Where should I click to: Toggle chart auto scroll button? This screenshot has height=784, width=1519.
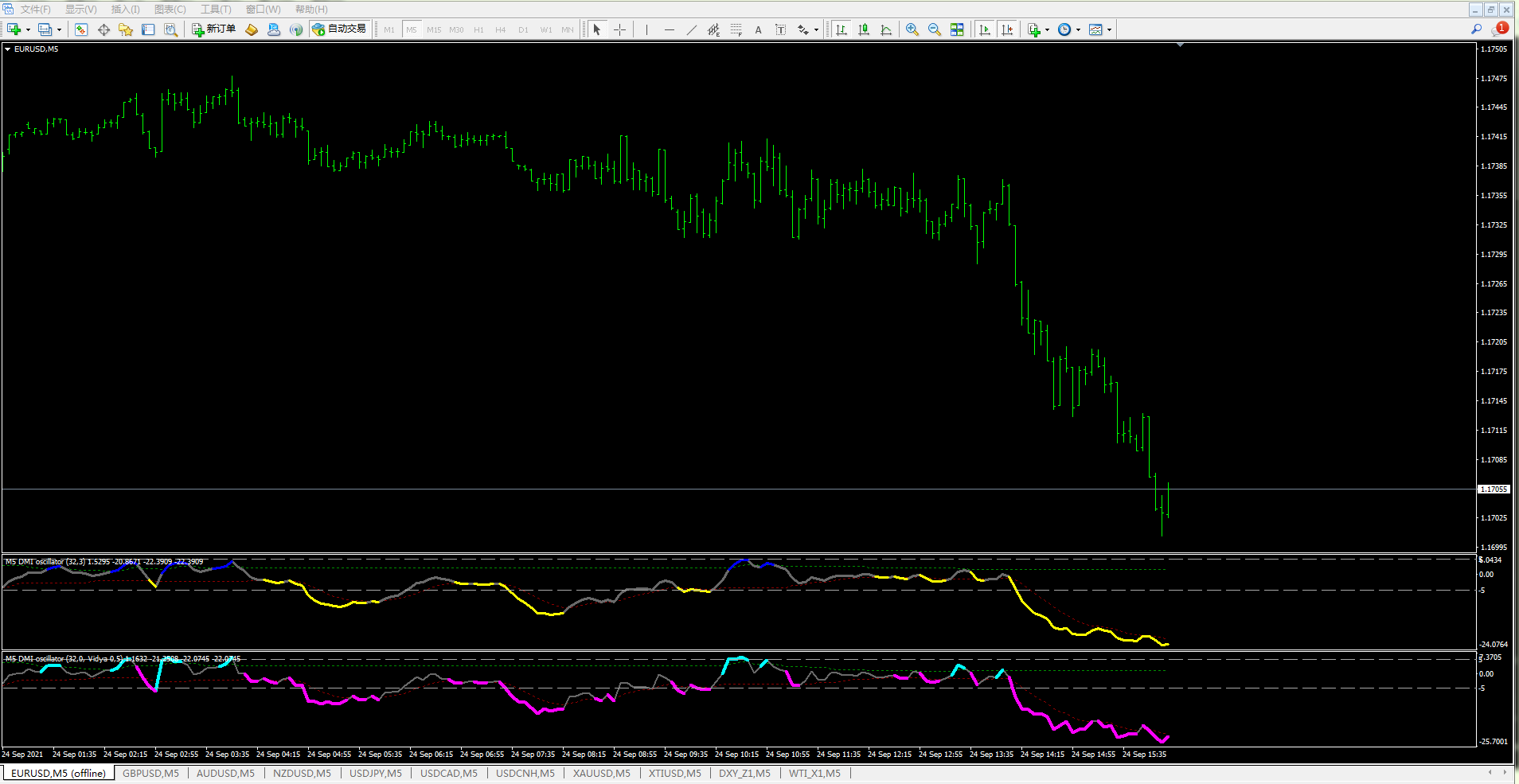pos(985,29)
